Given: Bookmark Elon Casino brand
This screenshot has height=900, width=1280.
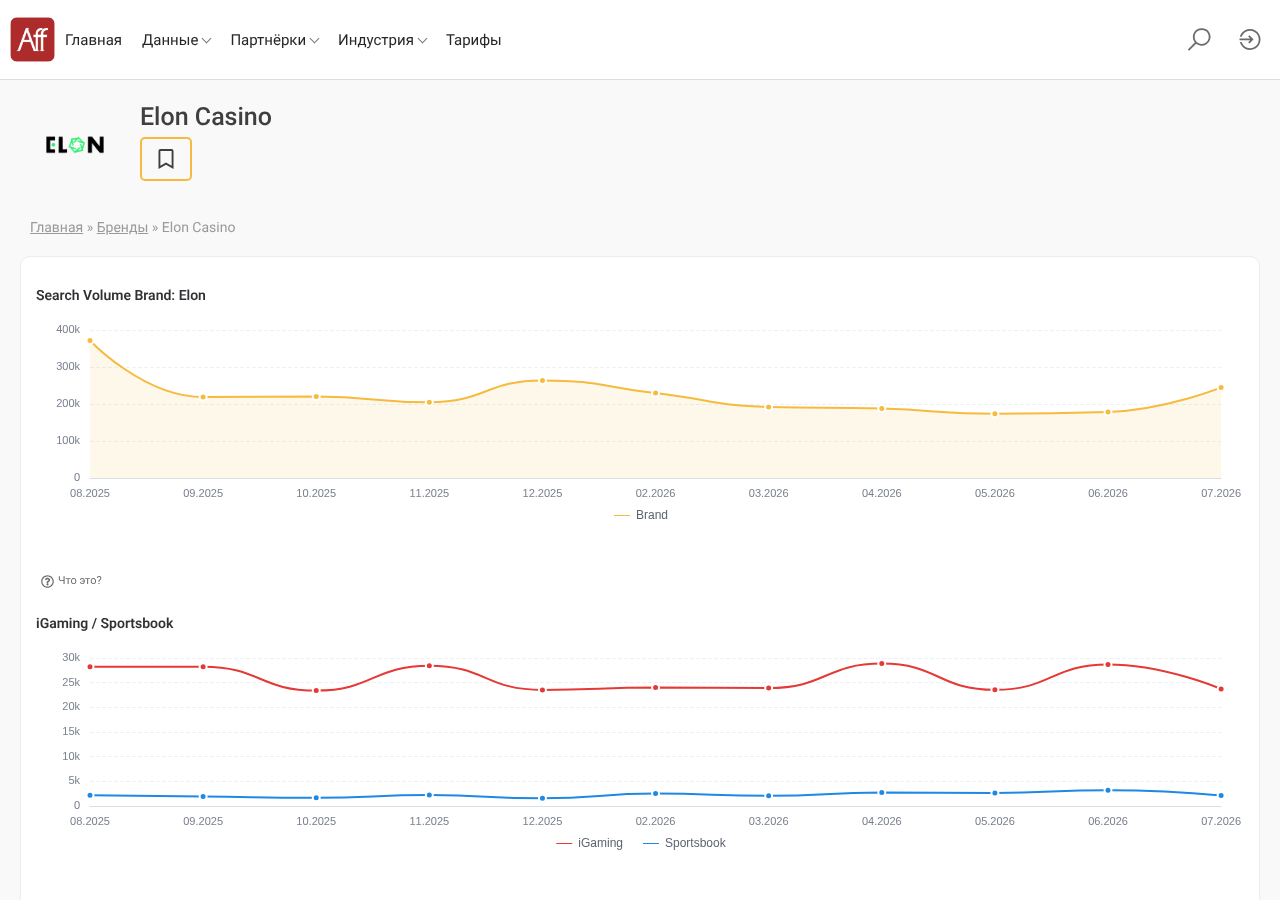Looking at the screenshot, I should (166, 159).
